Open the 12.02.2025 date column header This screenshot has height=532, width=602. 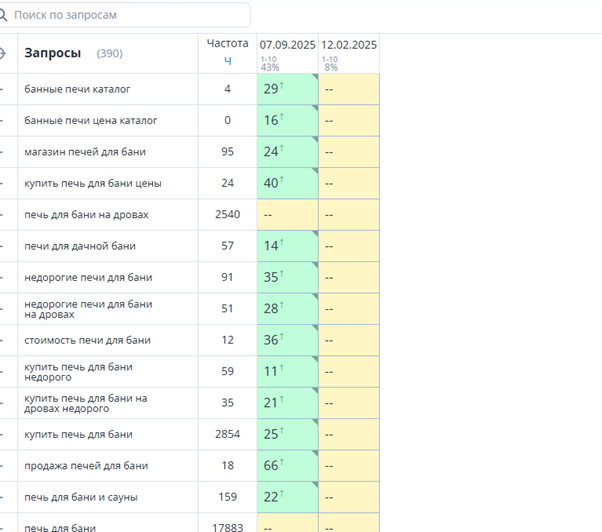[x=349, y=45]
